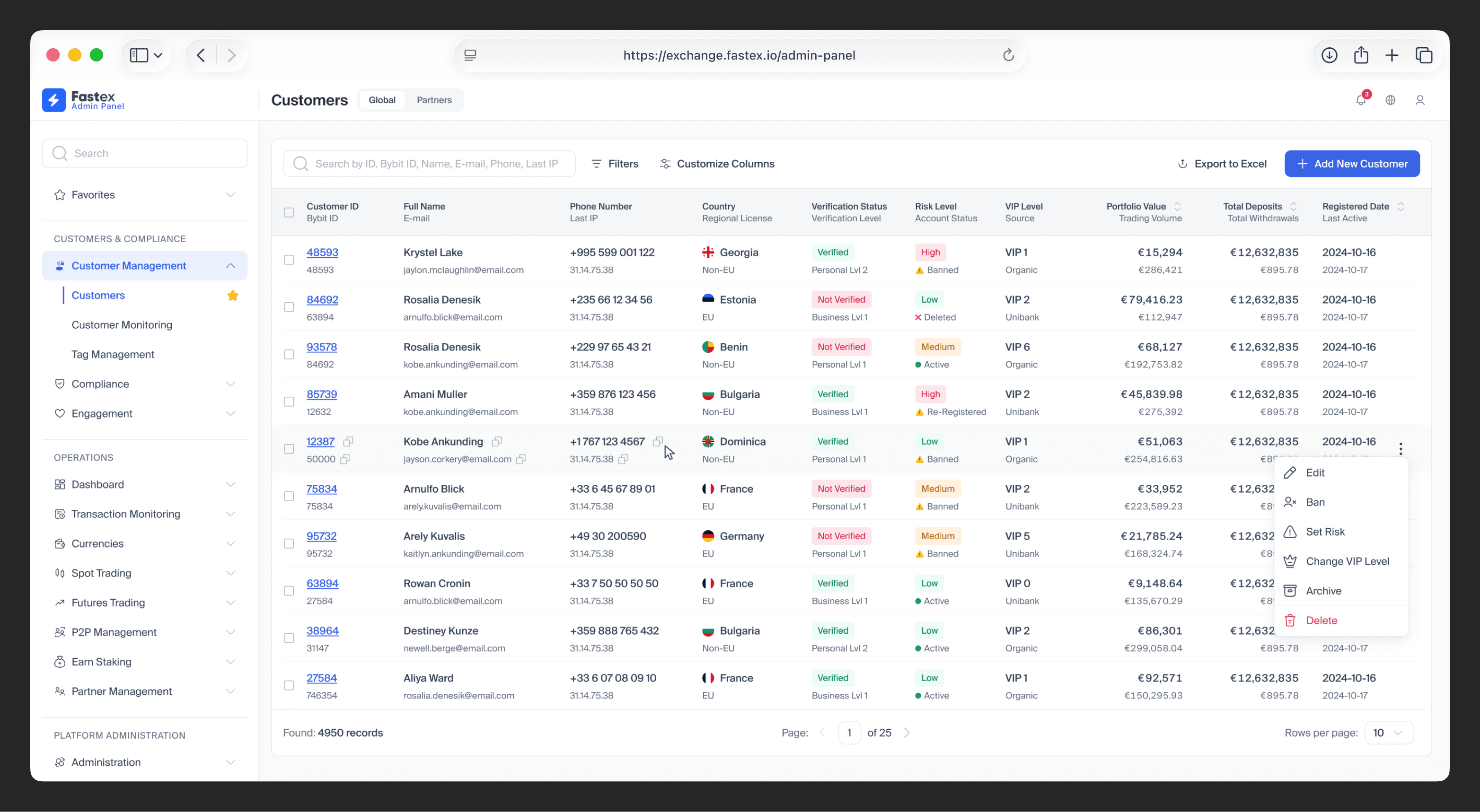The height and width of the screenshot is (812, 1480).
Task: Copy Customer ID 12387 with copy icon
Action: point(348,442)
